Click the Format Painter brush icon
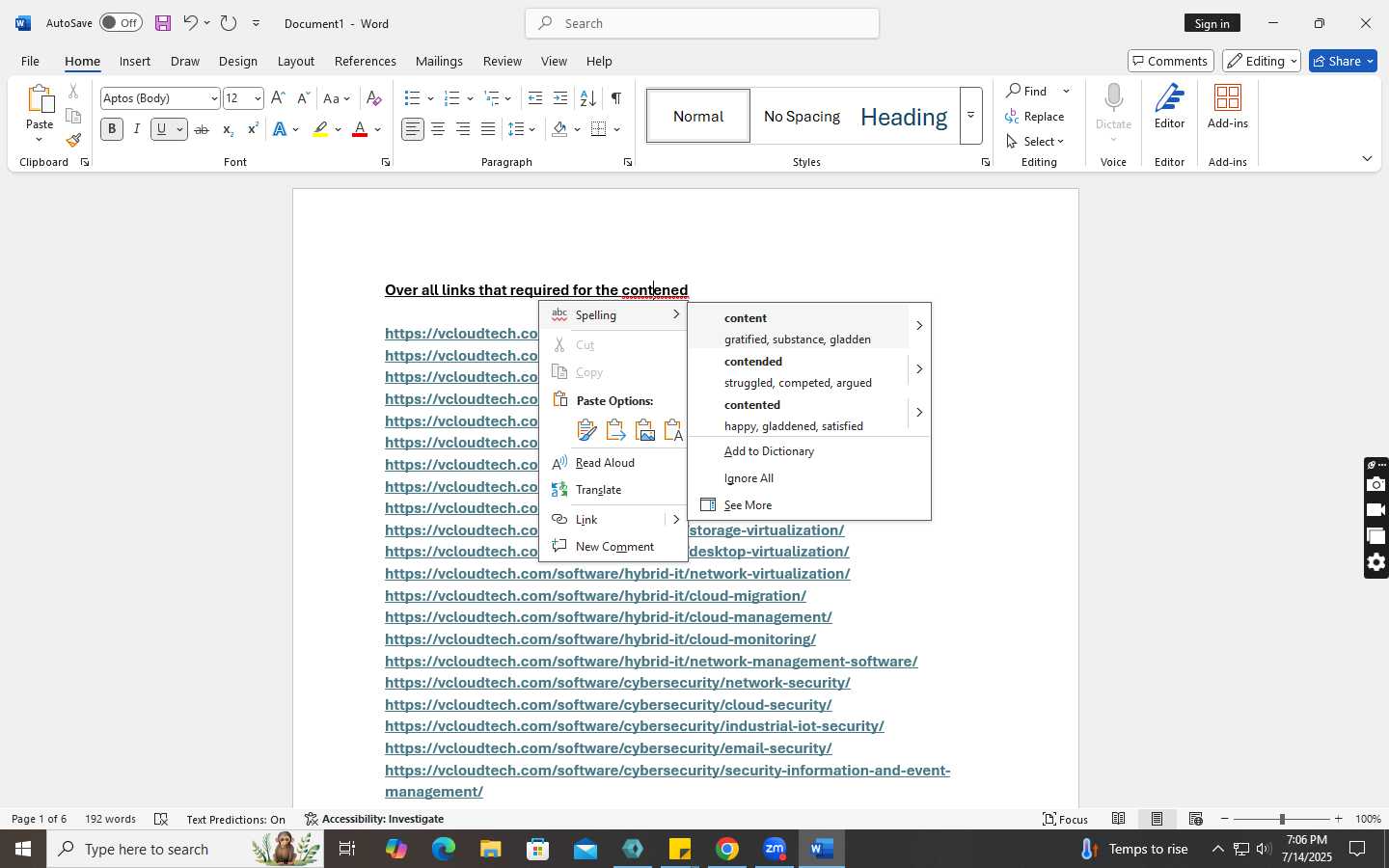 click(x=73, y=140)
